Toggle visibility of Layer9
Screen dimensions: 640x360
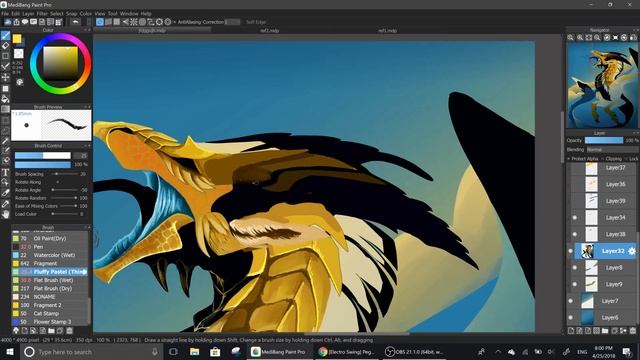pos(575,284)
